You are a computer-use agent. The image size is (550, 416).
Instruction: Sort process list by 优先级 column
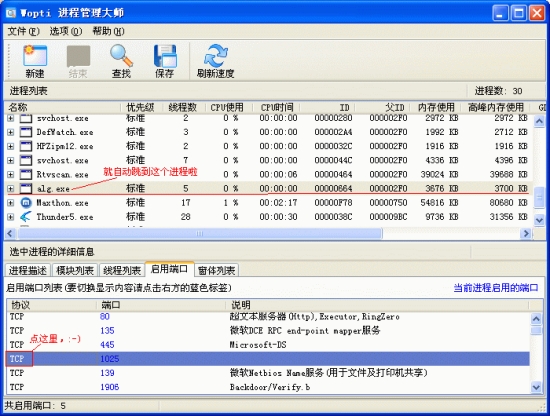click(141, 107)
